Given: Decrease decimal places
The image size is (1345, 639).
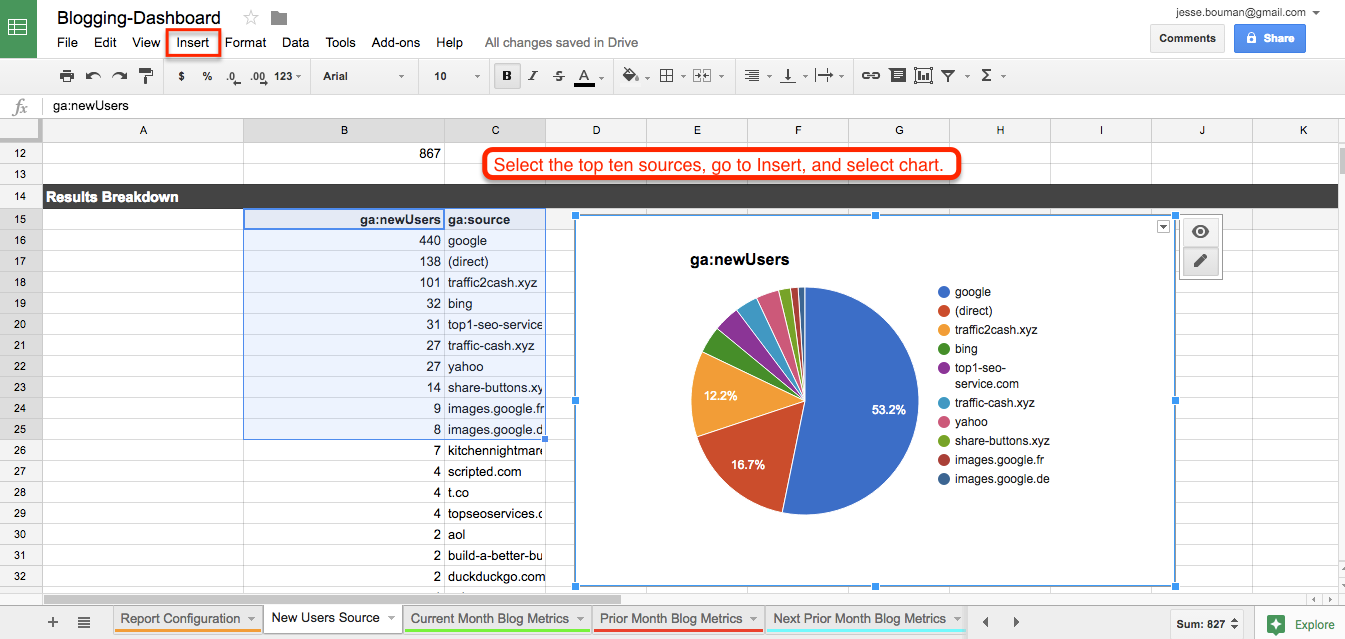Looking at the screenshot, I should [232, 76].
